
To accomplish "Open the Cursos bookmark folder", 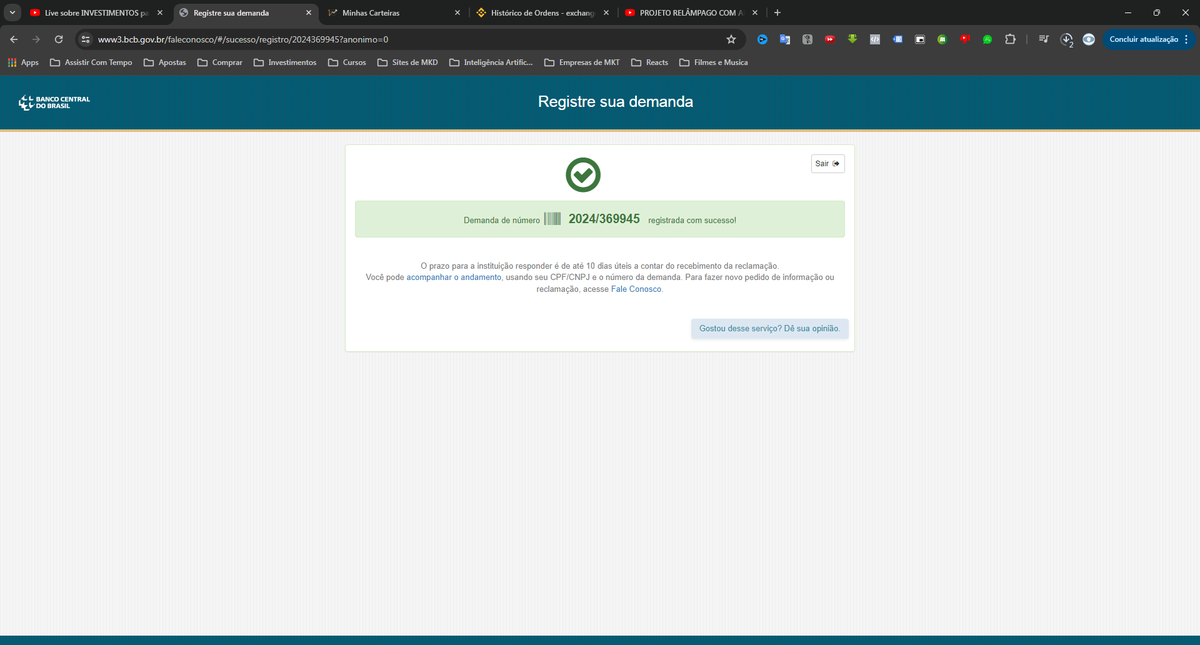I will tap(346, 62).
